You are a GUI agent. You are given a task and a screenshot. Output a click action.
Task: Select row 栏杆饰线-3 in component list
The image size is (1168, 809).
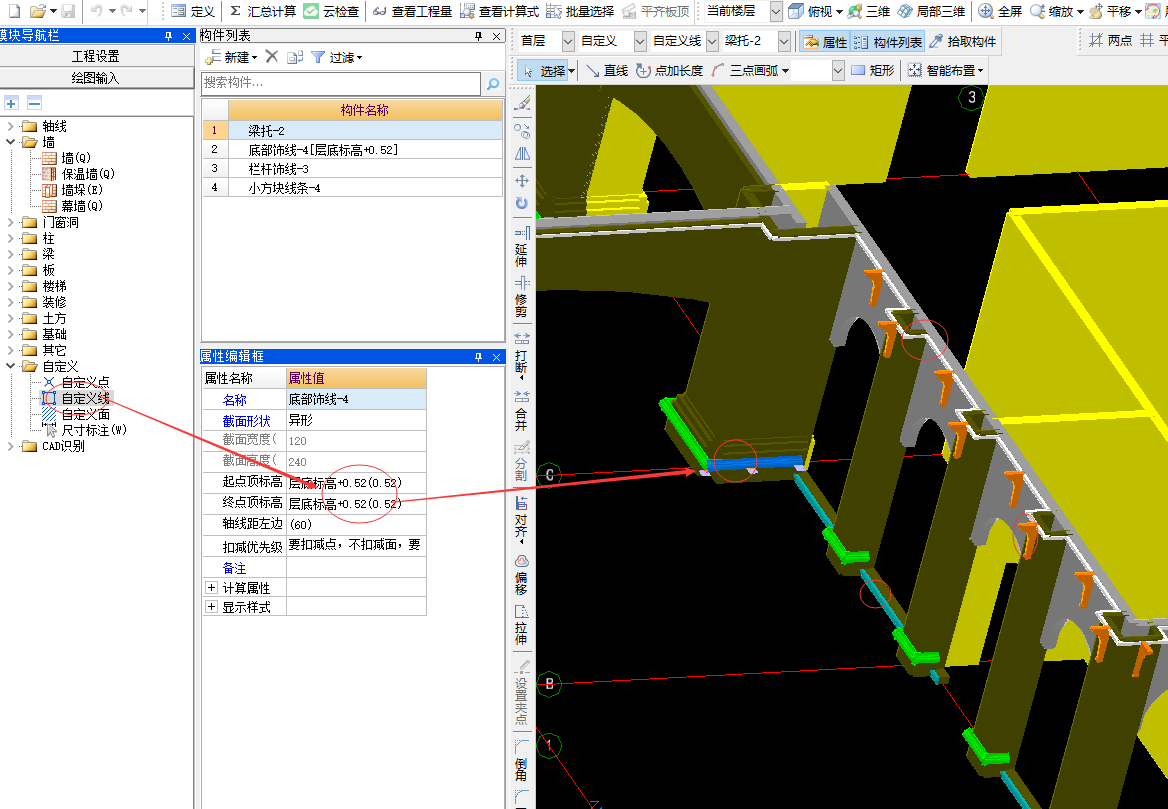pos(352,169)
